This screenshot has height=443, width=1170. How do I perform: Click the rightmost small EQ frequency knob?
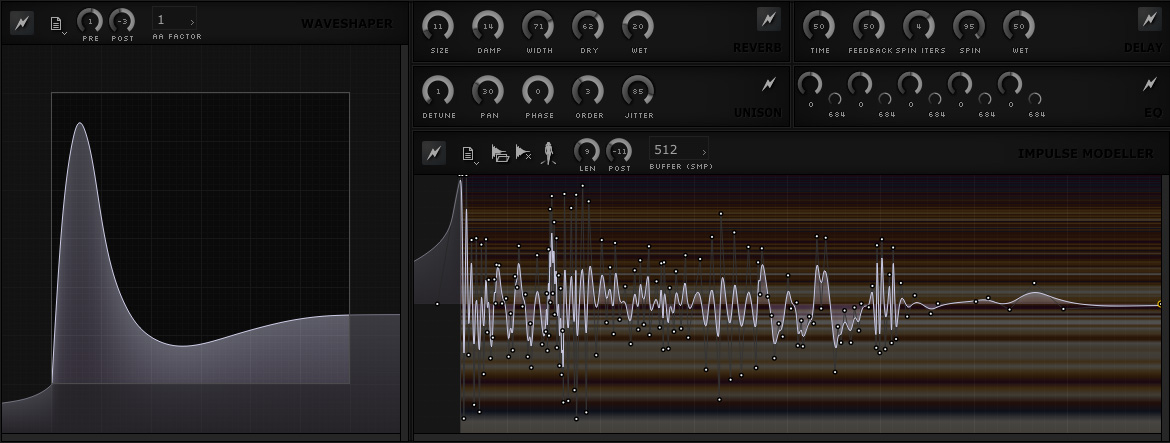point(1036,99)
